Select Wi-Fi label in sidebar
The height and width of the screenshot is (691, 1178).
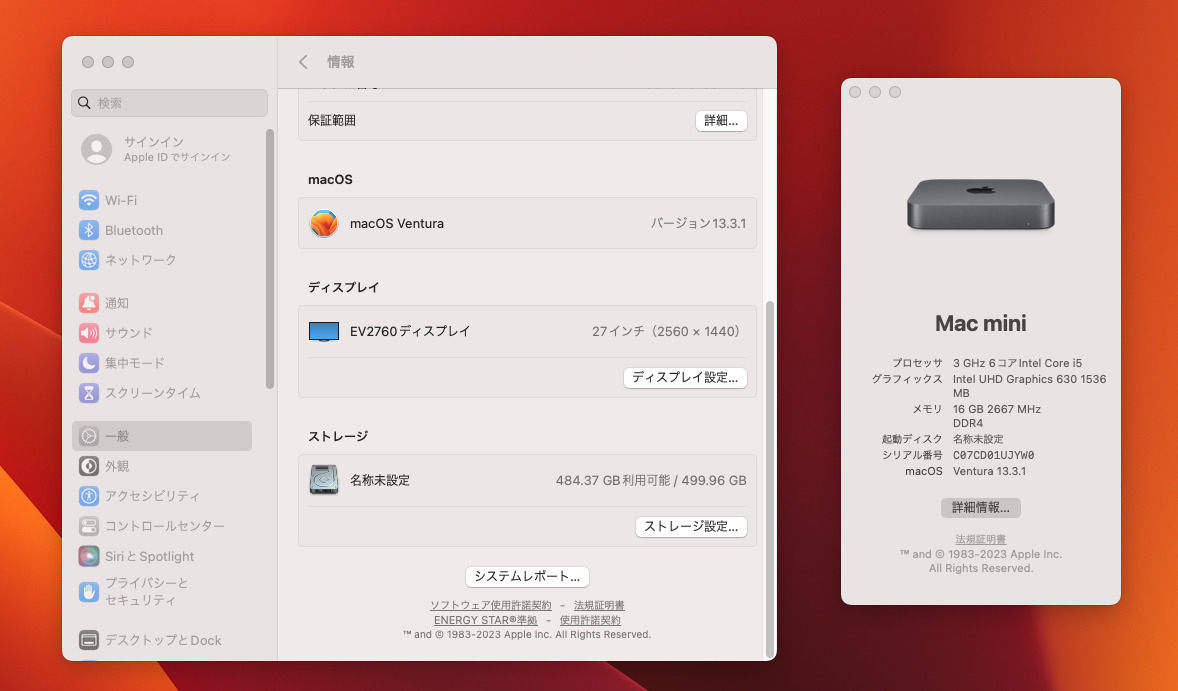(121, 201)
